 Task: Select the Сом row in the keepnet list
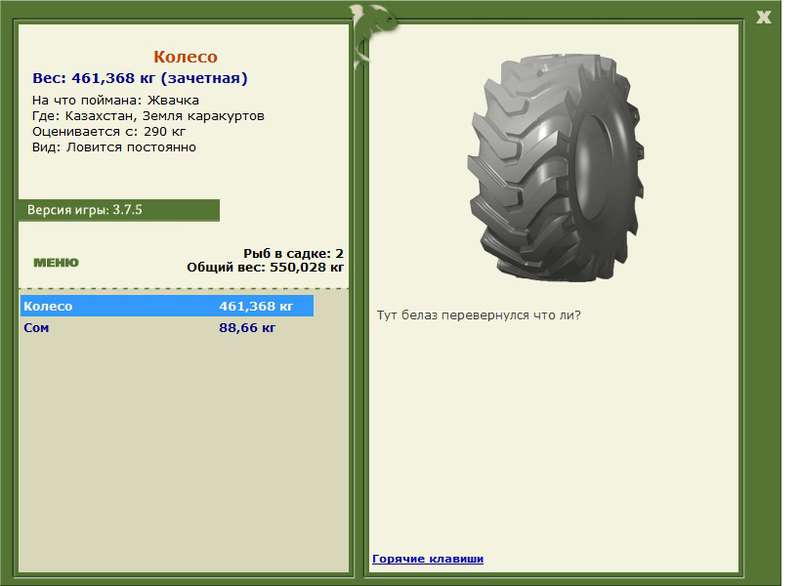(167, 327)
